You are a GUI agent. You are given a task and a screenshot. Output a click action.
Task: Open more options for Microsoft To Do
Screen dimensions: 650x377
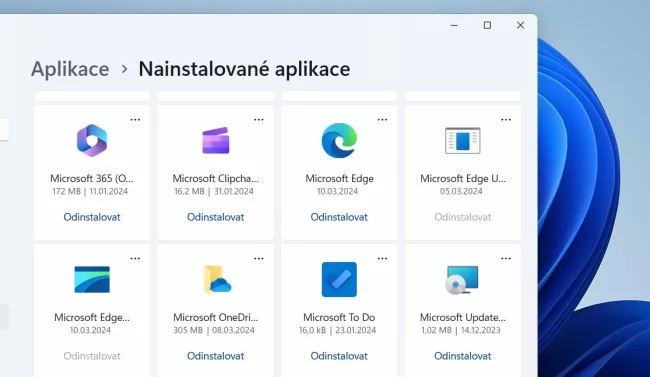382,258
